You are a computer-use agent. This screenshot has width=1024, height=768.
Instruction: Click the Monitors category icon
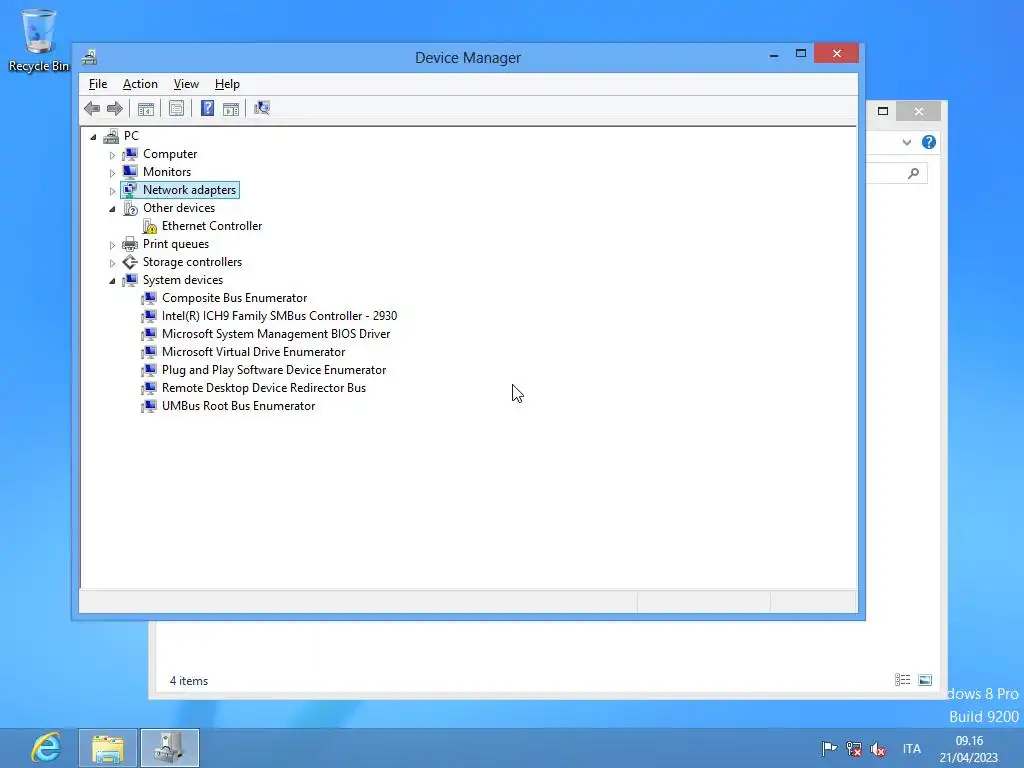tap(130, 172)
